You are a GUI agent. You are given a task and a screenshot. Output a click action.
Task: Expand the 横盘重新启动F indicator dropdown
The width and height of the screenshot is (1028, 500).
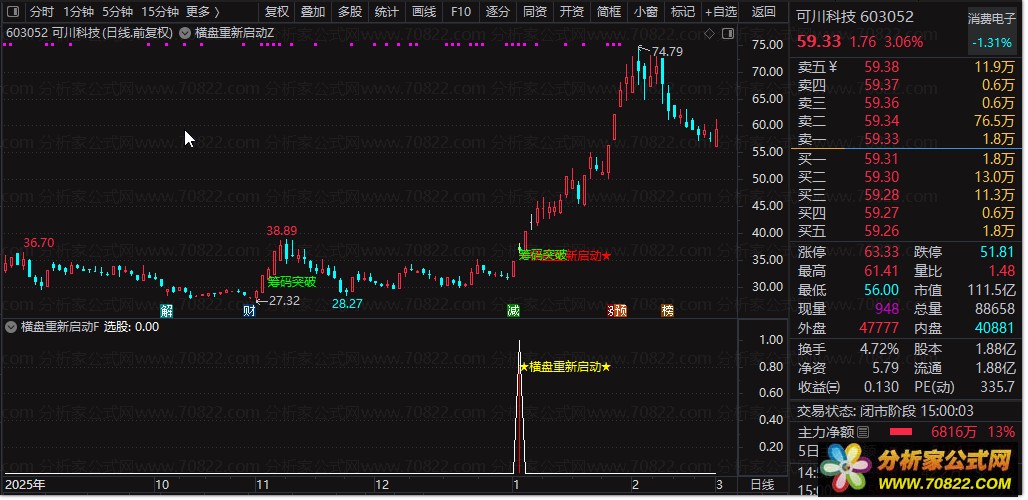click(x=11, y=326)
